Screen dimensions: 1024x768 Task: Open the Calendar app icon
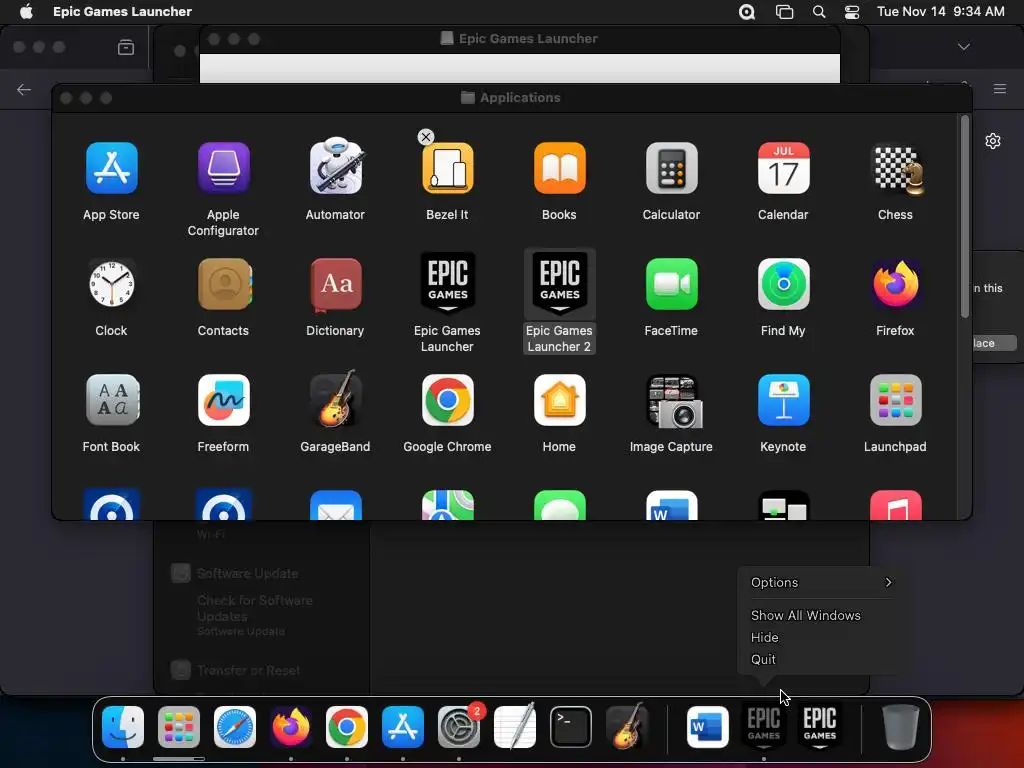[x=784, y=168]
